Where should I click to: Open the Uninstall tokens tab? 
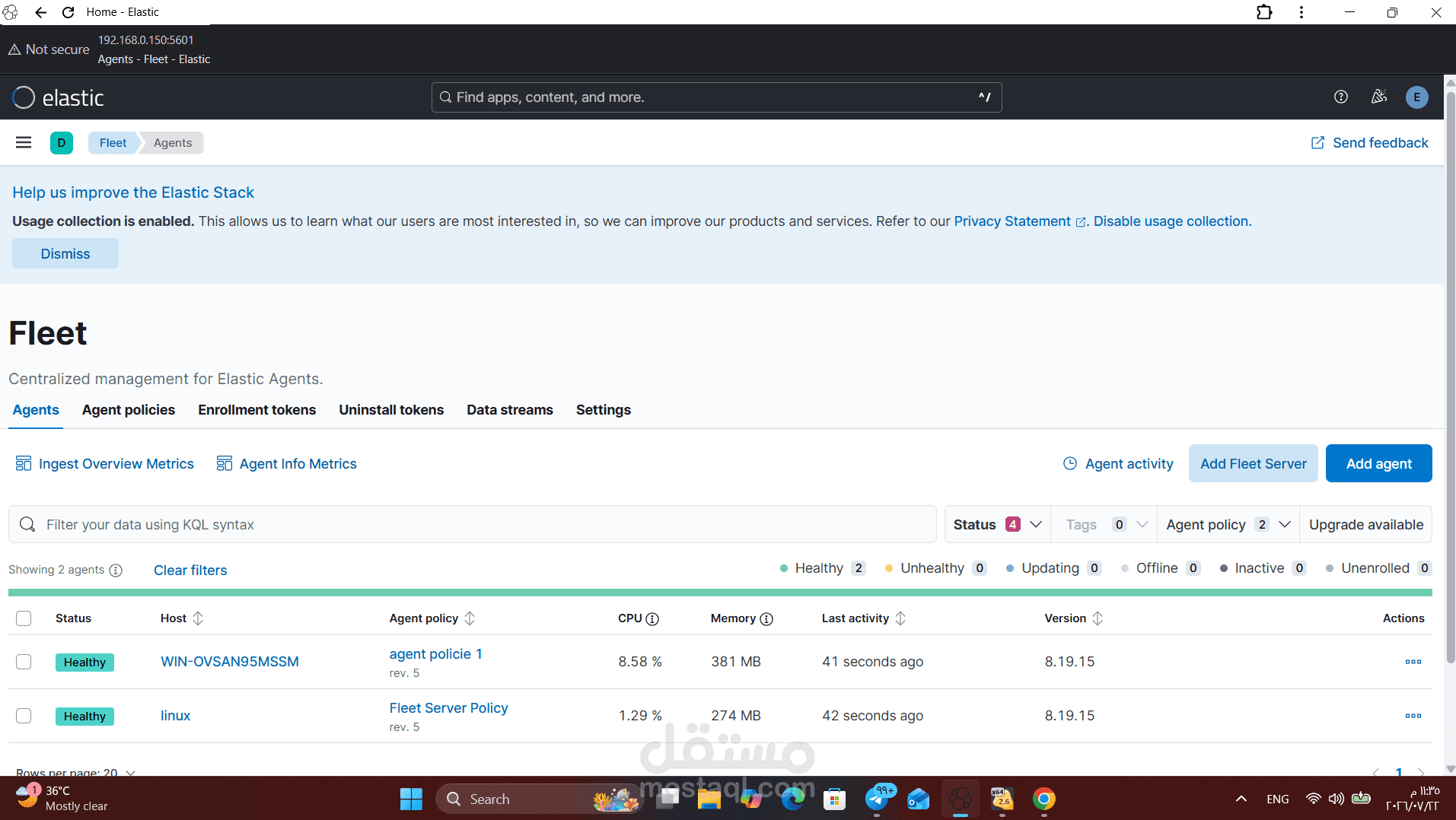pos(391,410)
